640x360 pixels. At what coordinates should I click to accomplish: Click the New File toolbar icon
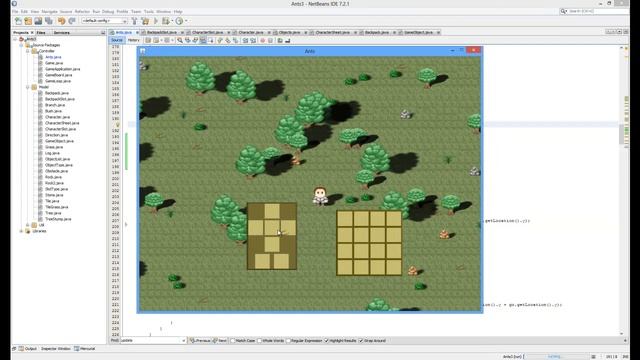pos(18,21)
